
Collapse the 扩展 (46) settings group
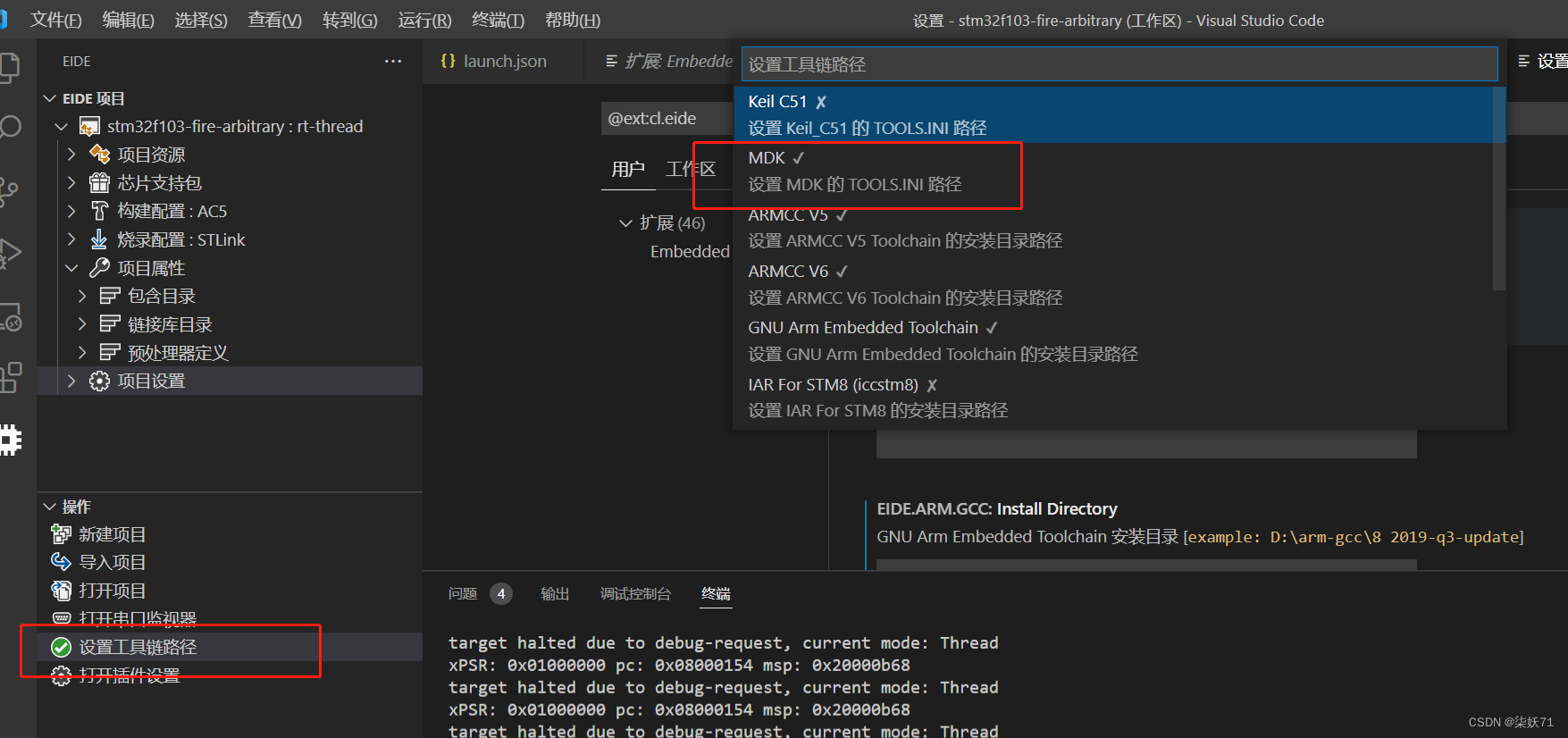click(x=625, y=222)
